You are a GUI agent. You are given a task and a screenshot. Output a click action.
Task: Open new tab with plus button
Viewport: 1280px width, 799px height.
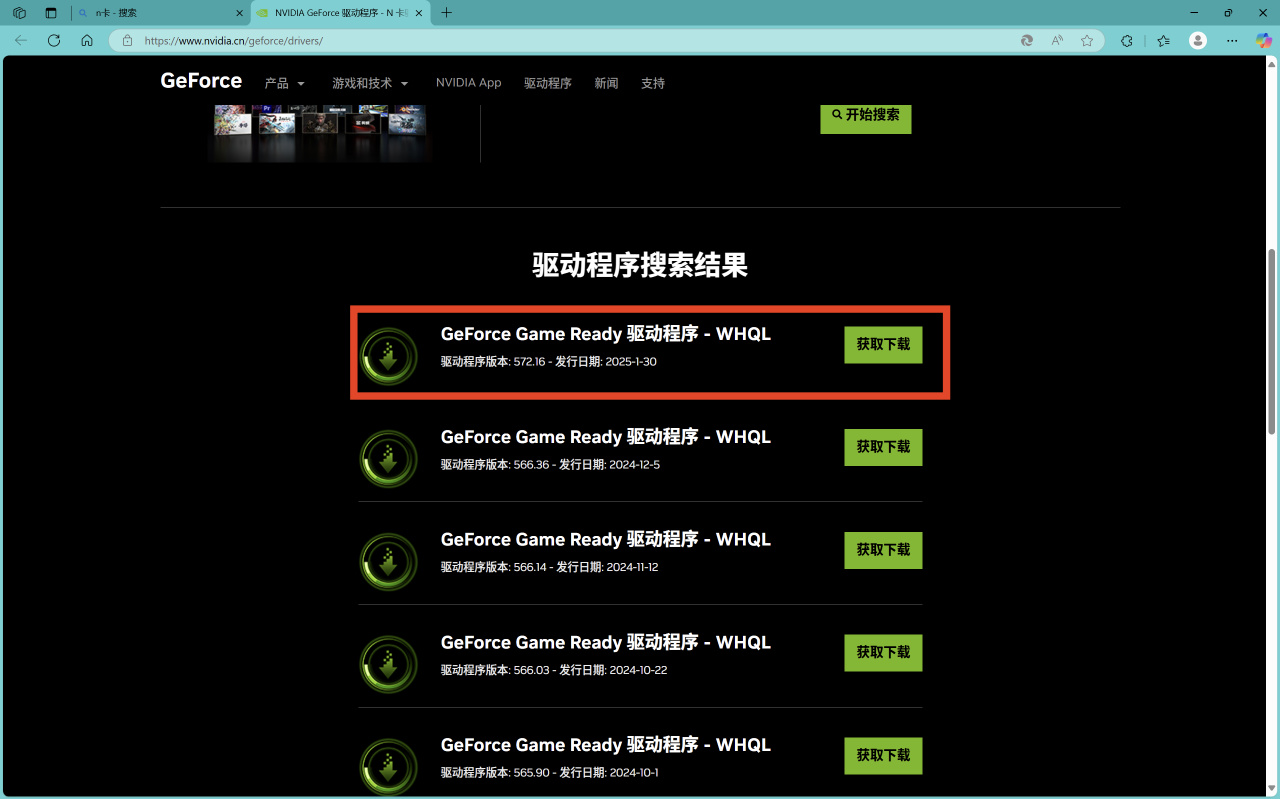tap(447, 13)
